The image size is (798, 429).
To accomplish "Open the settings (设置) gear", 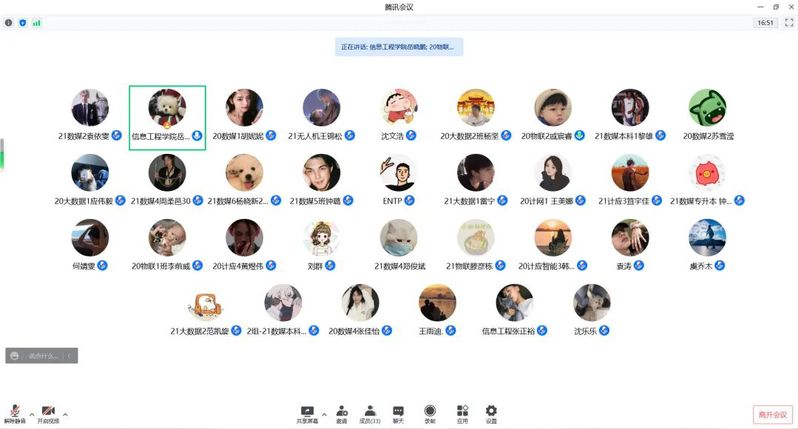I will coord(491,412).
